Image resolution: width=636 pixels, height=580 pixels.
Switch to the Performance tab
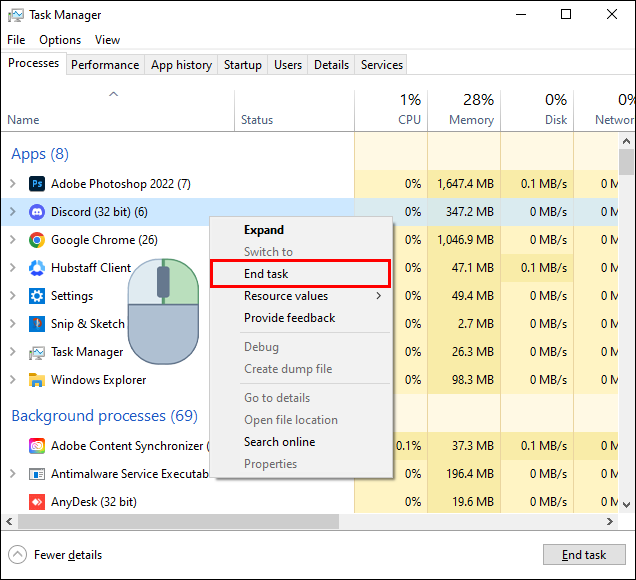(x=105, y=65)
